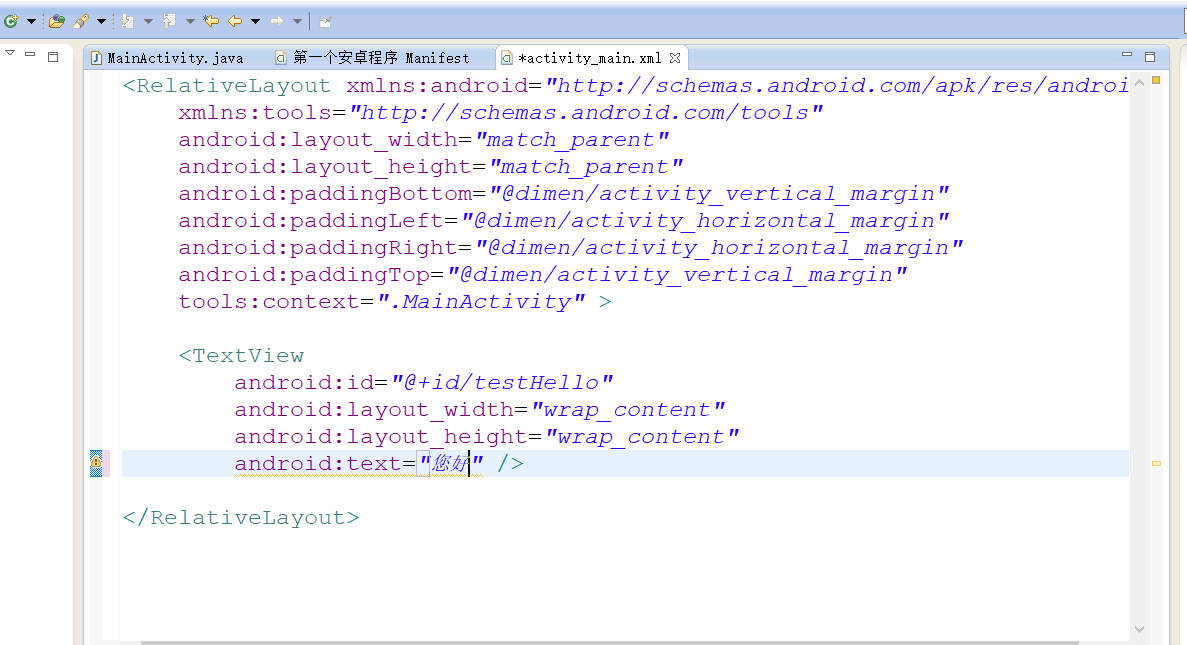The width and height of the screenshot is (1187, 645).
Task: Click "match_parent" value of layout_height
Action: pos(587,167)
